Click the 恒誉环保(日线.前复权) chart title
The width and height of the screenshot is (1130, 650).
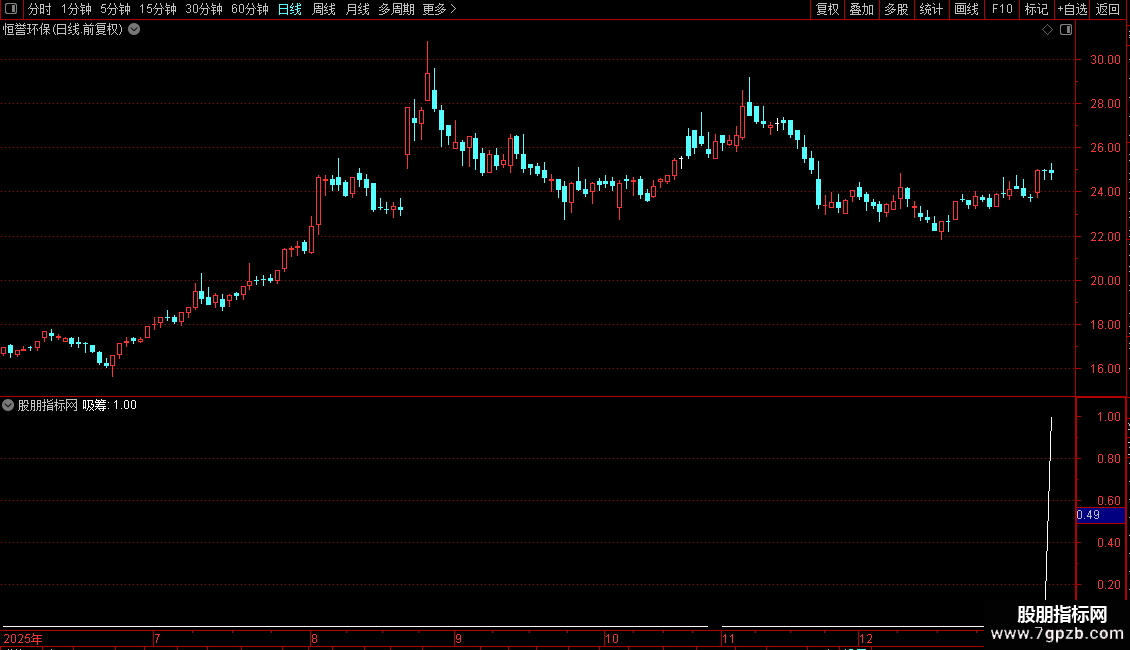tap(63, 30)
